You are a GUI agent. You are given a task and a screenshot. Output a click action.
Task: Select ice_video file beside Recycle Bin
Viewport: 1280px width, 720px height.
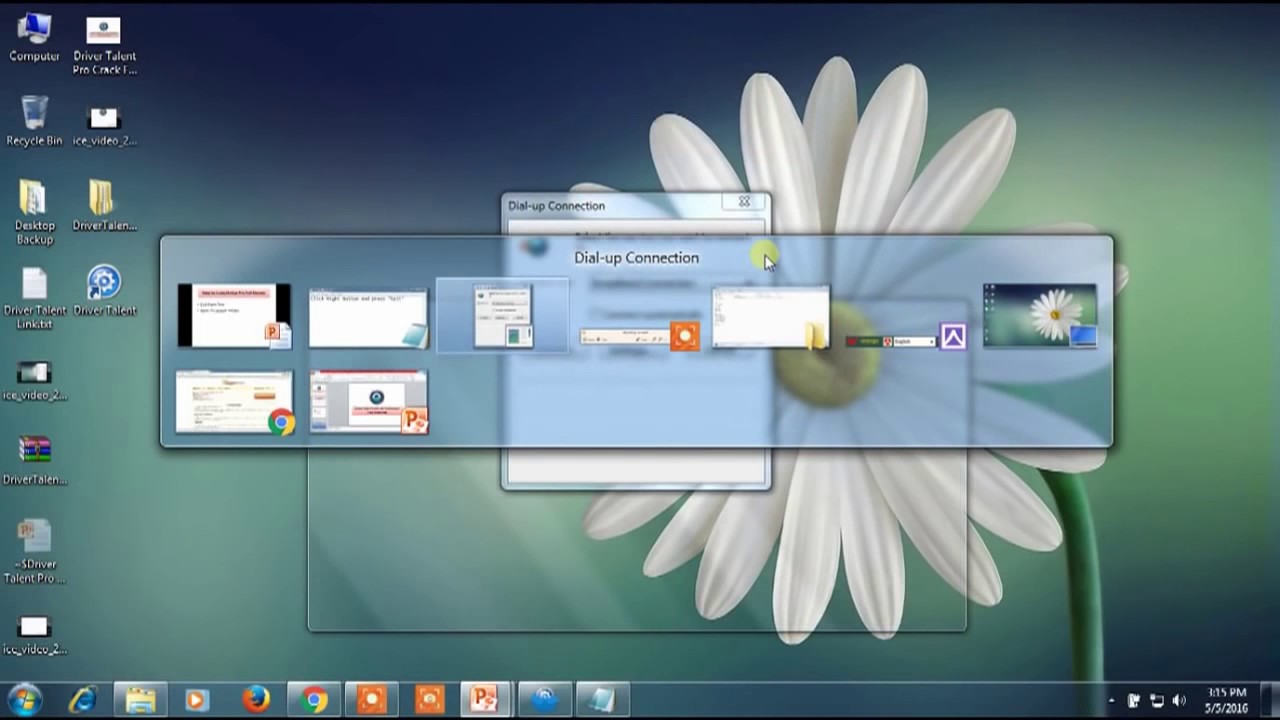104,126
